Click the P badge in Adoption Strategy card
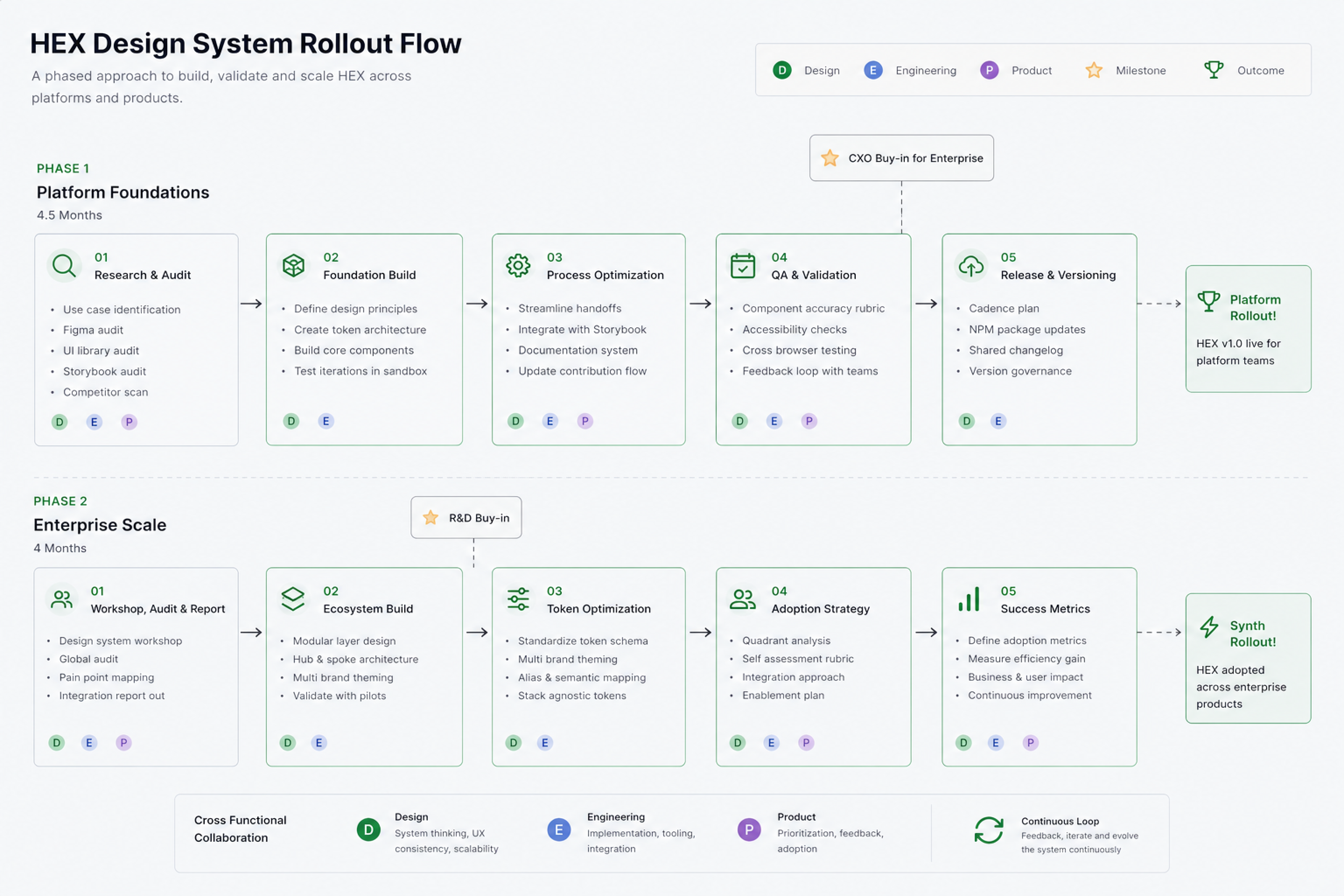Screen dimensions: 1344x896 click(x=806, y=743)
